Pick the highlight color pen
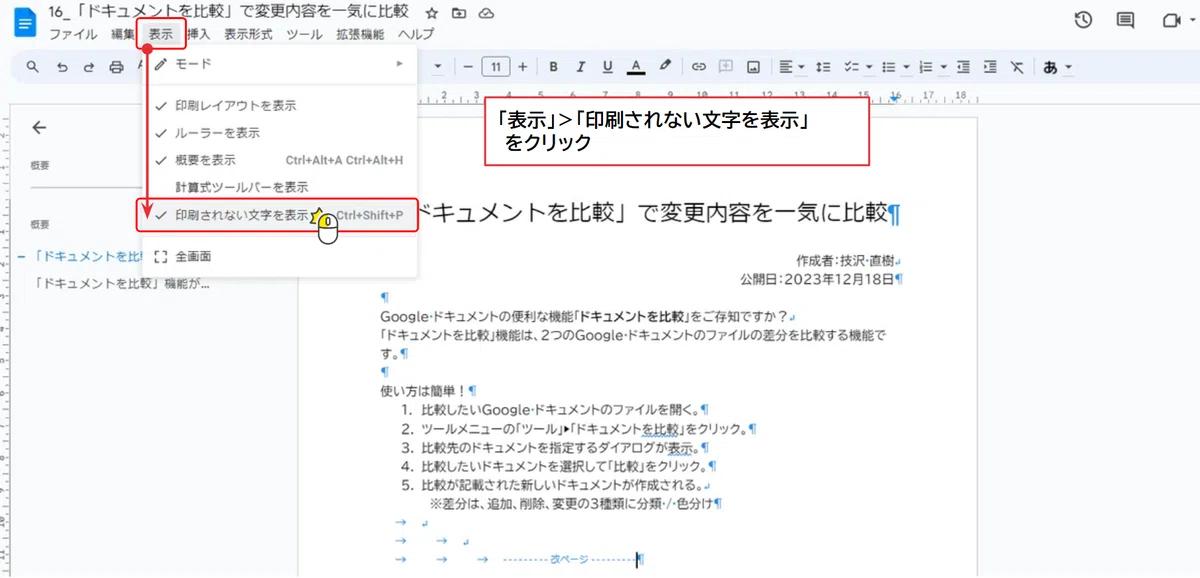The width and height of the screenshot is (1200, 578). (x=665, y=67)
